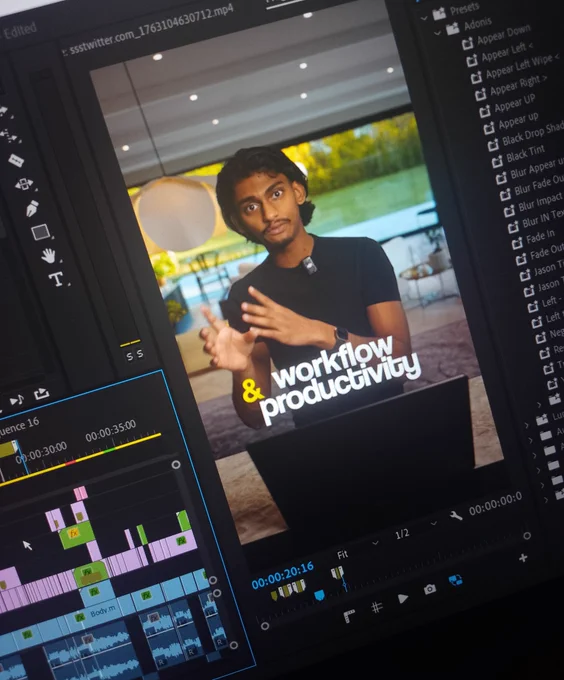Image resolution: width=564 pixels, height=680 pixels.
Task: Click the 00:00:35:00 timeline ruler mark
Action: tap(111, 430)
